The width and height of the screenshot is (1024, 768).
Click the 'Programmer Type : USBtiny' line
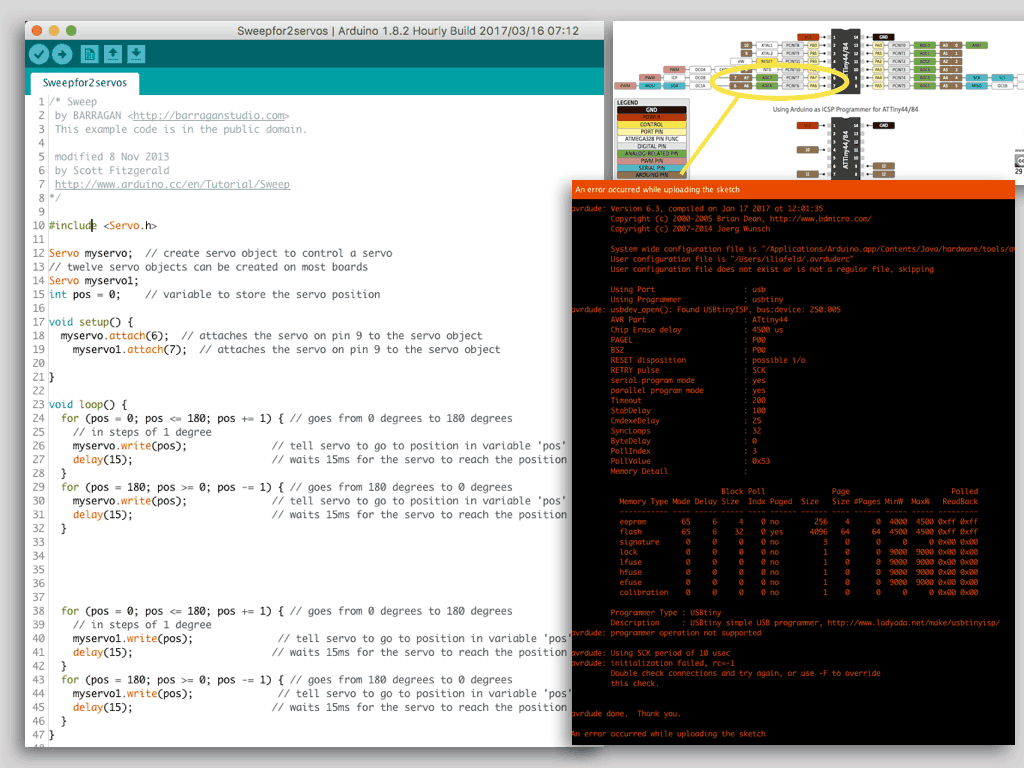click(x=665, y=613)
